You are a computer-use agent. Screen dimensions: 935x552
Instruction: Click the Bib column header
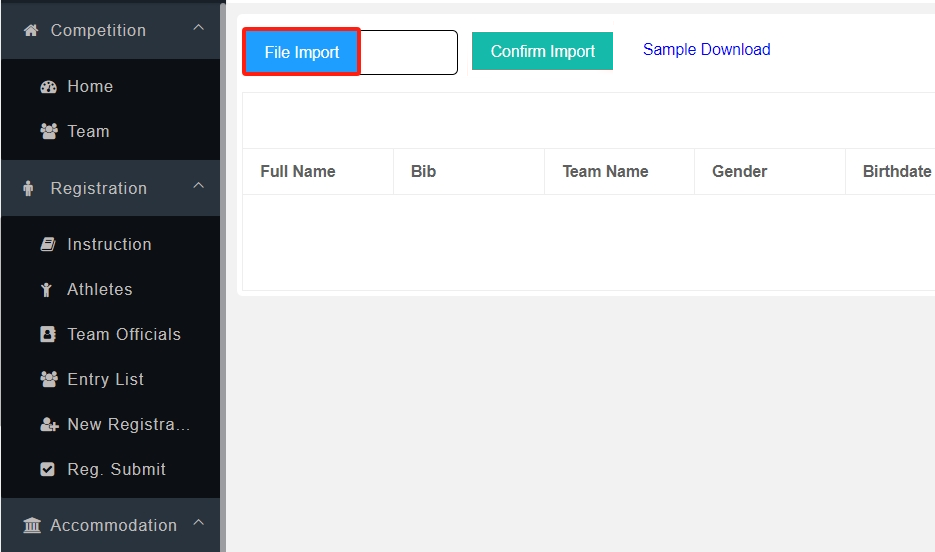pyautogui.click(x=423, y=171)
